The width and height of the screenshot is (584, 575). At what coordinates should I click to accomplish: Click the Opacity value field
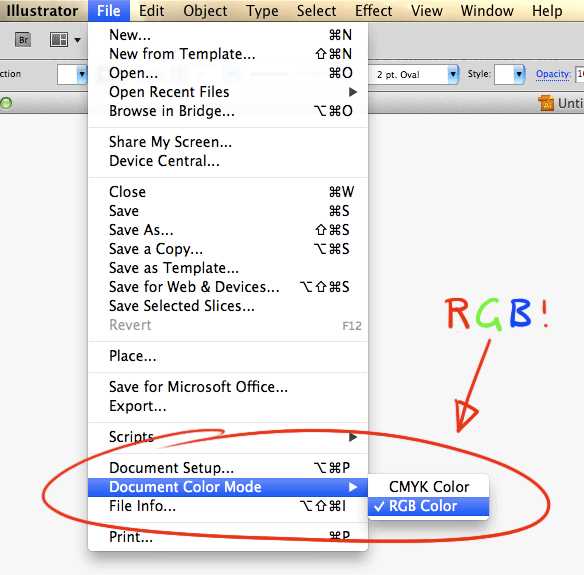point(580,74)
